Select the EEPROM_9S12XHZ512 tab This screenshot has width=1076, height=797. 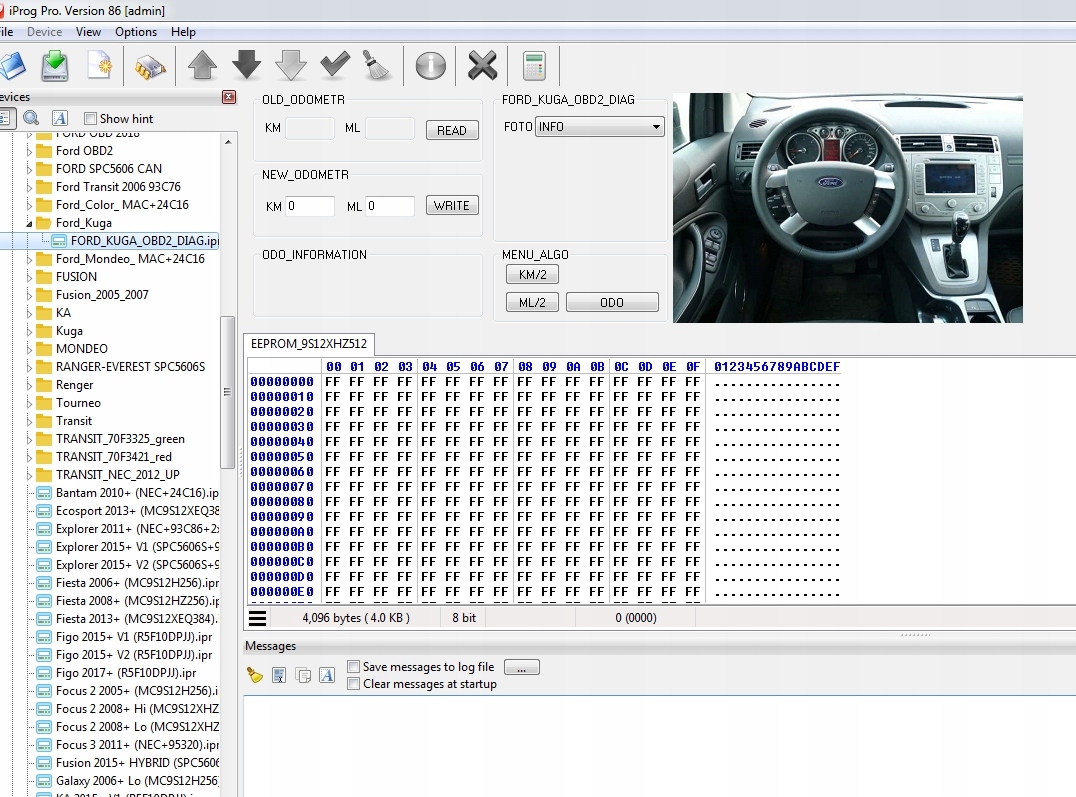pos(309,344)
